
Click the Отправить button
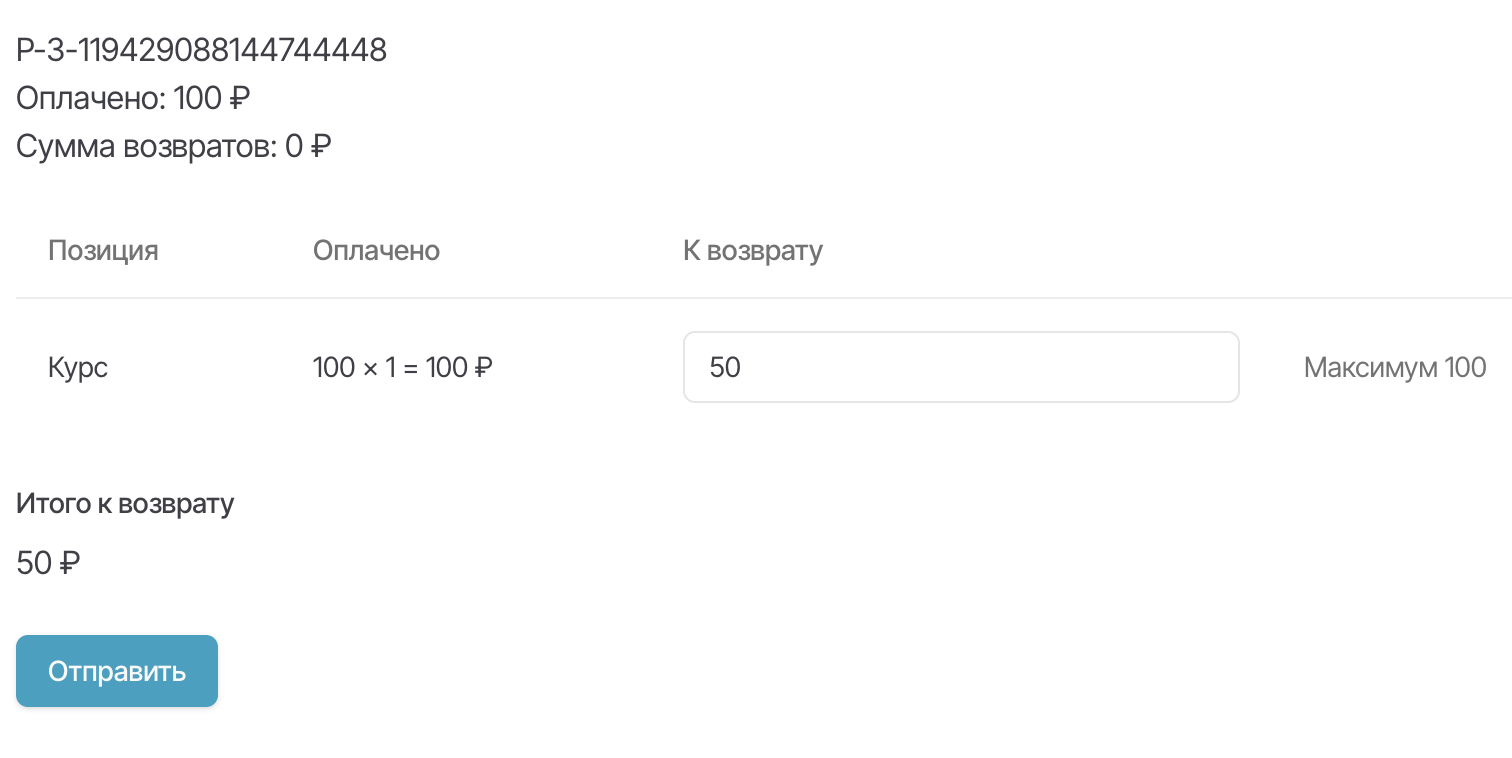point(117,671)
